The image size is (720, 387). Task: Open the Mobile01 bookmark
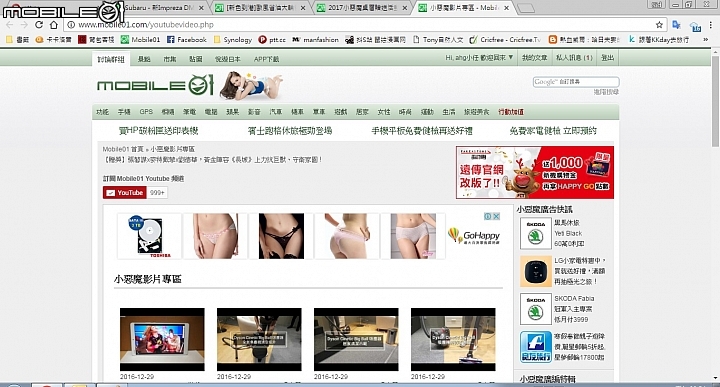click(141, 40)
